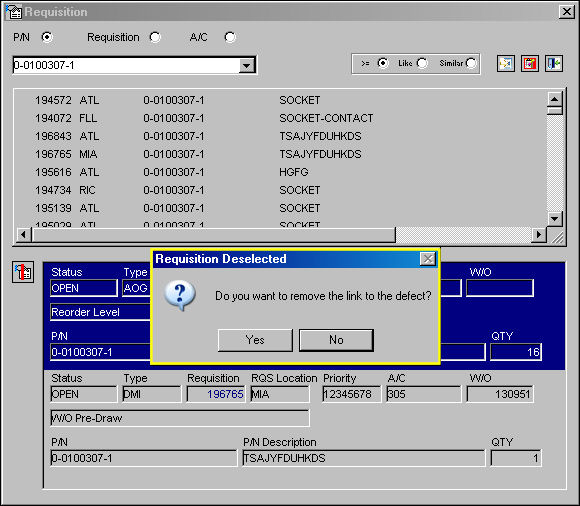Click the list's vertical scrollbar up arrow
The height and width of the screenshot is (506, 580).
click(x=554, y=99)
